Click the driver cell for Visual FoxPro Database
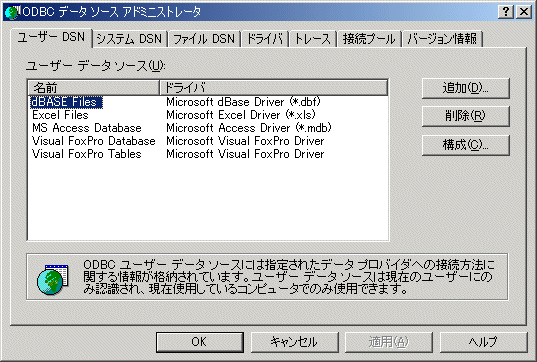The image size is (537, 362). [245, 141]
